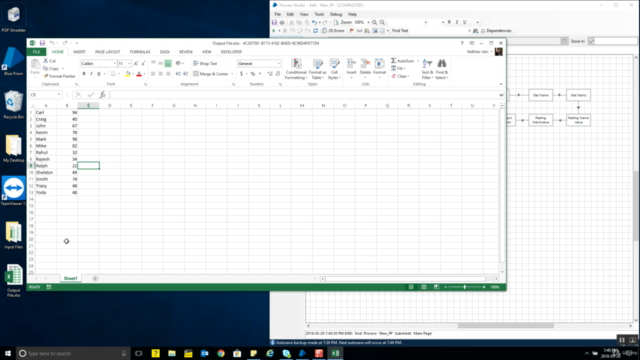This screenshot has height=360, width=640.
Task: Open the Zoom 100% dropdown in Process Studio
Action: pos(368,22)
